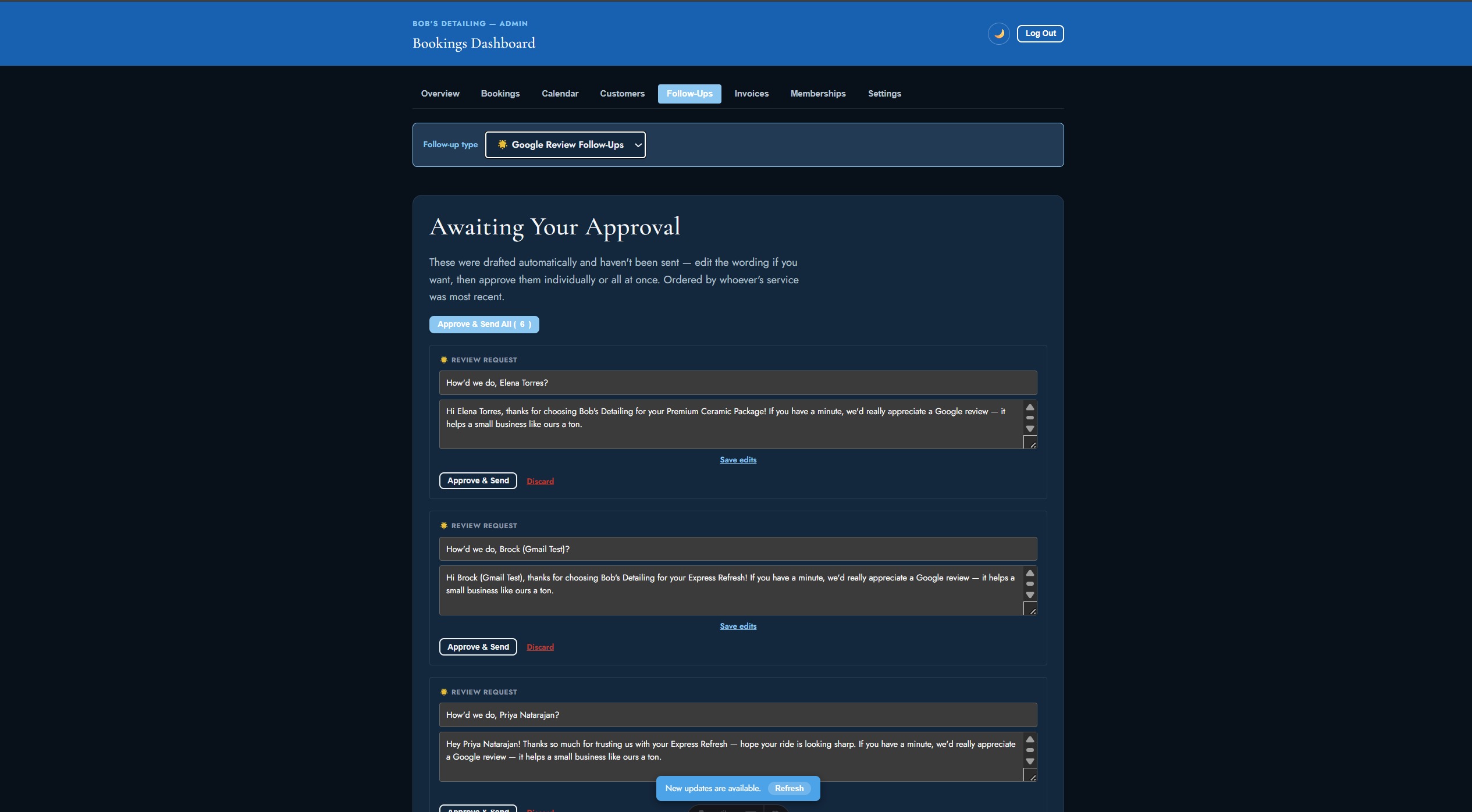Click the 'REVIEW REQUEST' label above Brock (Gmail Test)

coord(484,526)
